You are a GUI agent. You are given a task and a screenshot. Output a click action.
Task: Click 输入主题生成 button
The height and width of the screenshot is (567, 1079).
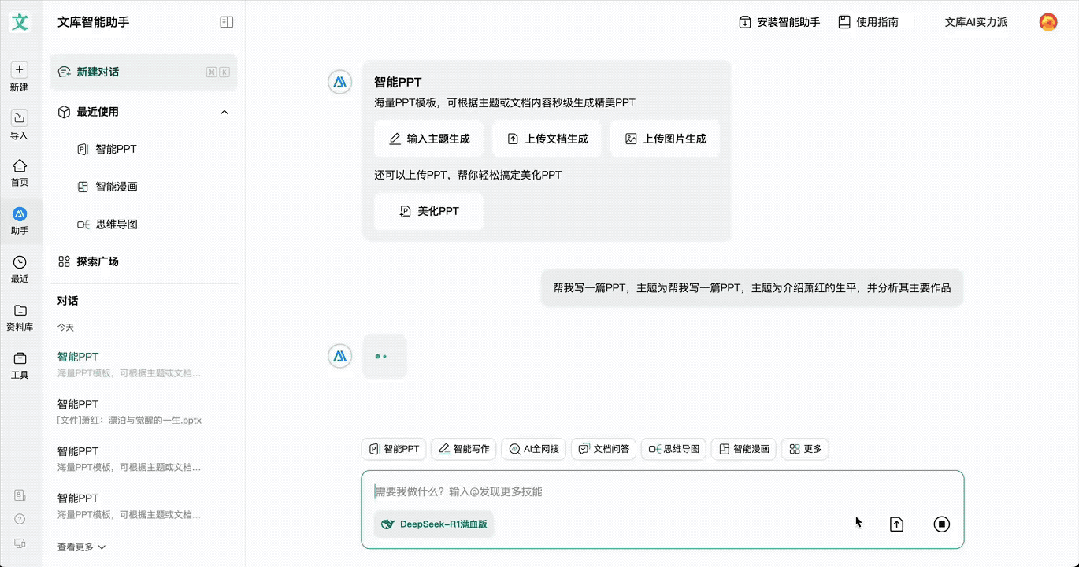click(429, 139)
